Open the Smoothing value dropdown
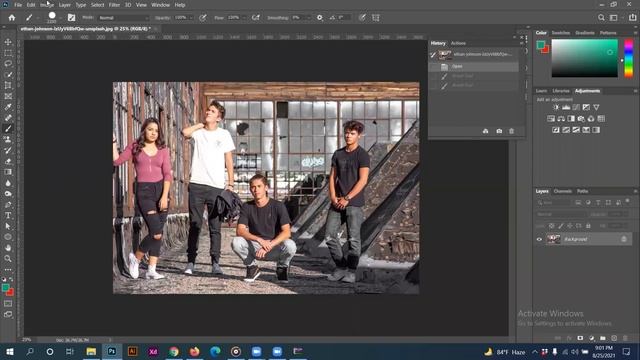The height and width of the screenshot is (360, 640). (308, 18)
